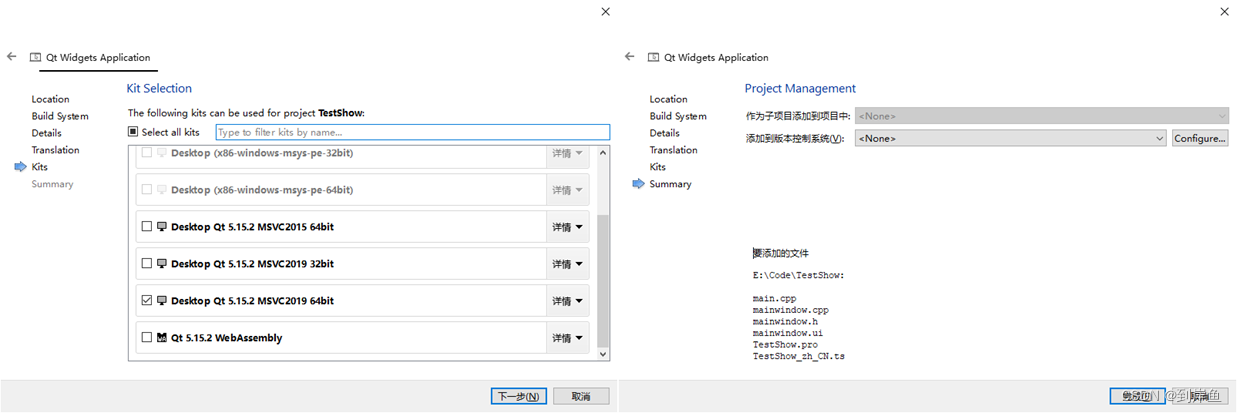The image size is (1237, 413).
Task: Click the Project Management heading
Action: click(800, 88)
